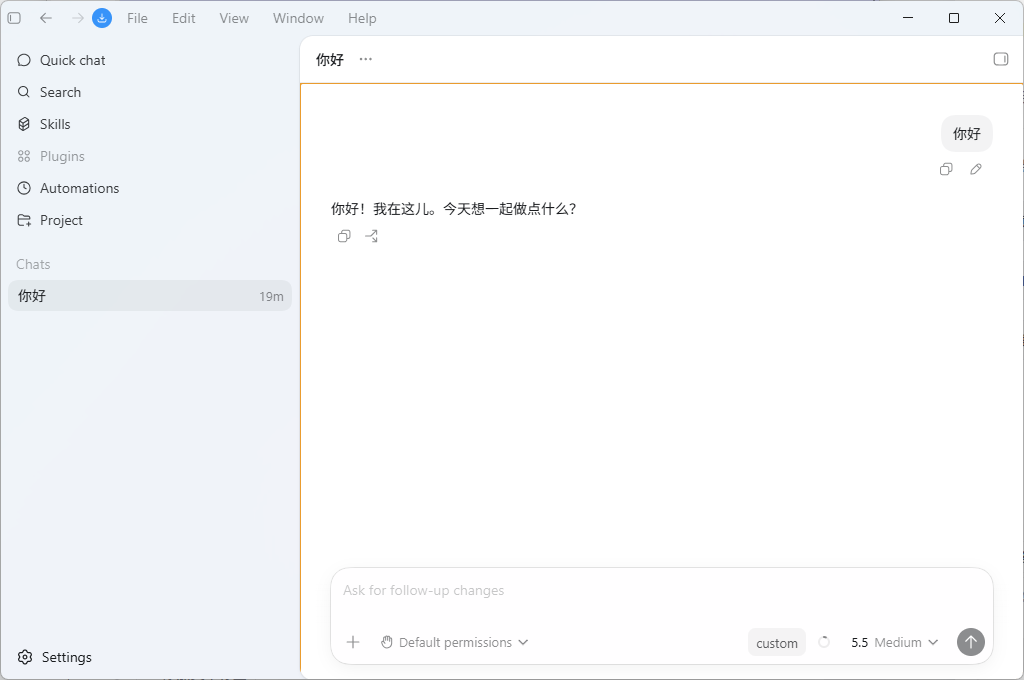Open the Help menu
The width and height of the screenshot is (1024, 680).
[362, 18]
